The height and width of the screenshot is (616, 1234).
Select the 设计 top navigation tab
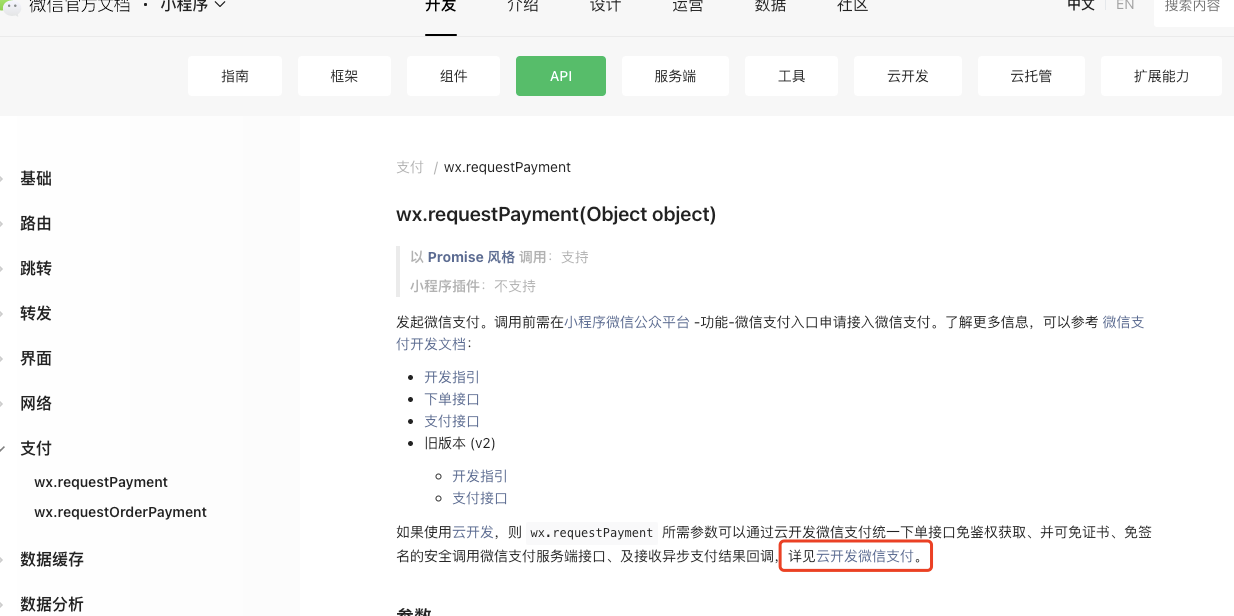pyautogui.click(x=605, y=6)
